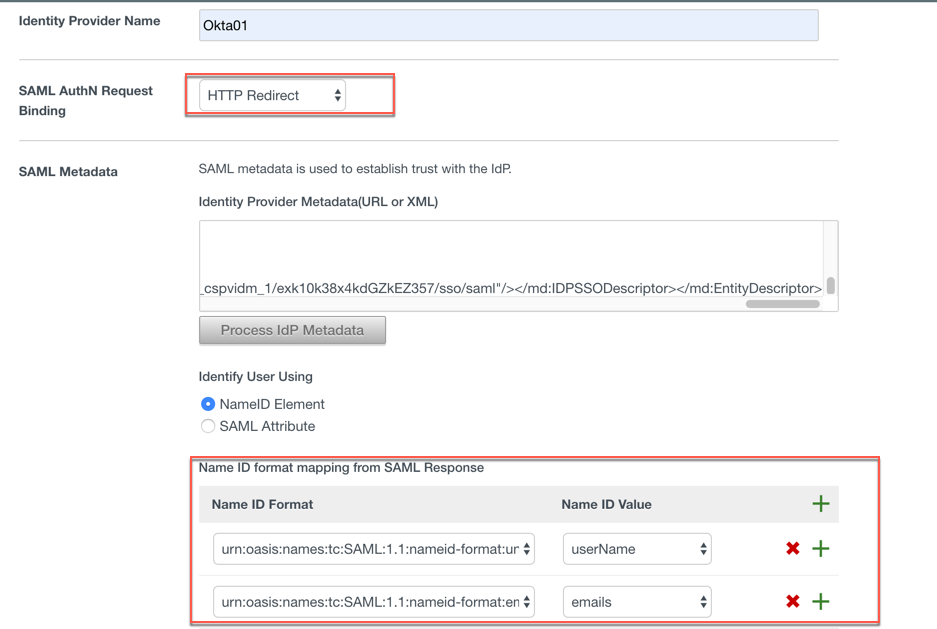Click the Name ID Format column header
Image resolution: width=937 pixels, height=629 pixels.
262,505
